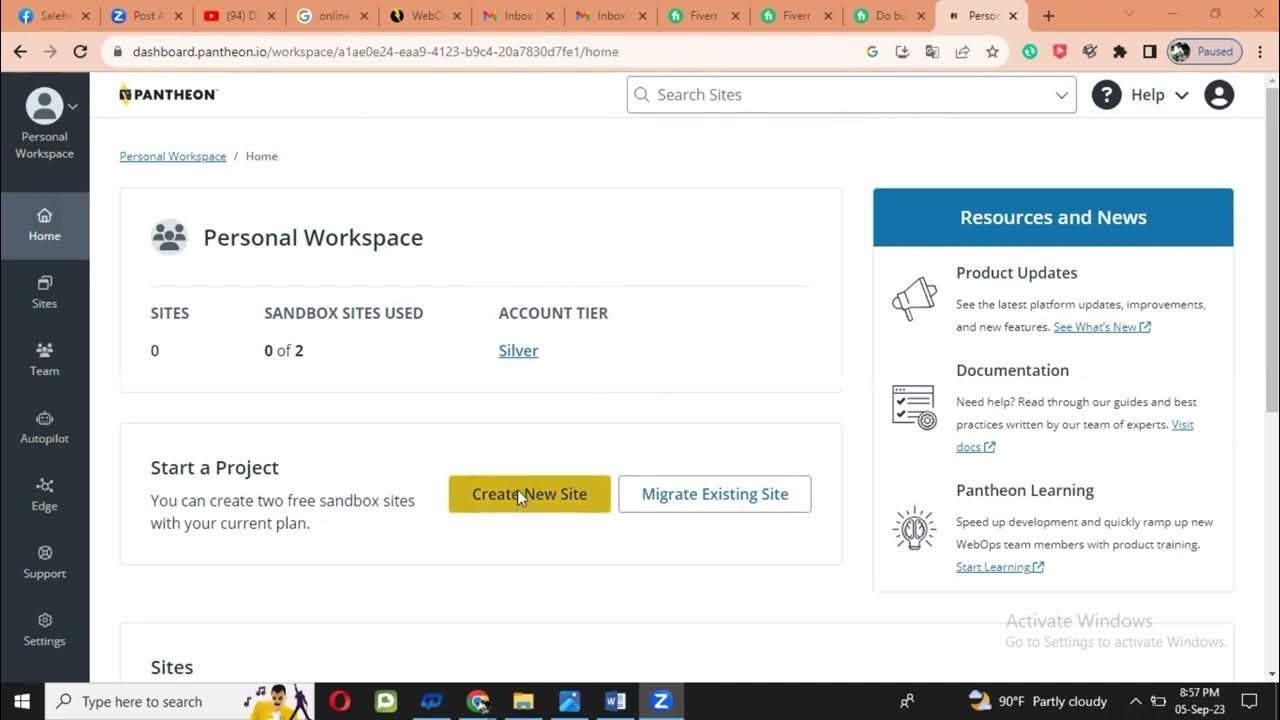Switch to the Google 'online' tab
The image size is (1280, 720).
click(x=330, y=16)
